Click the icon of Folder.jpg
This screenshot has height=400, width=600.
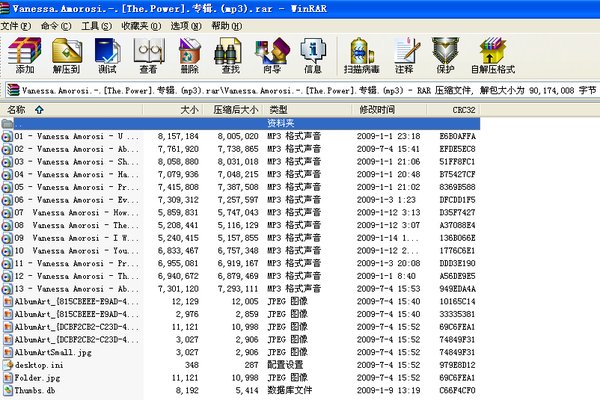point(8,378)
